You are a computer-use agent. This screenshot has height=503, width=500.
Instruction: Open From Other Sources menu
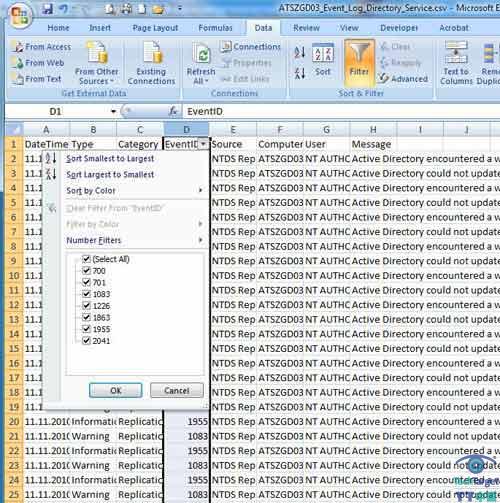96,63
